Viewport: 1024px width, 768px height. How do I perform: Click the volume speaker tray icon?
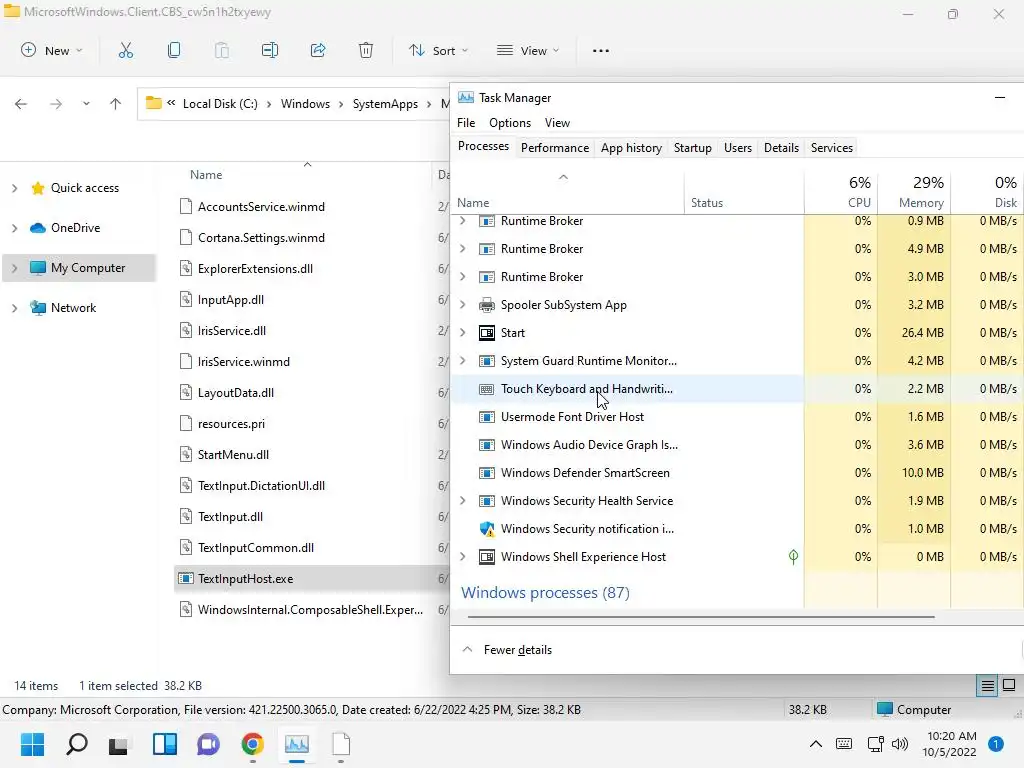tap(900, 744)
